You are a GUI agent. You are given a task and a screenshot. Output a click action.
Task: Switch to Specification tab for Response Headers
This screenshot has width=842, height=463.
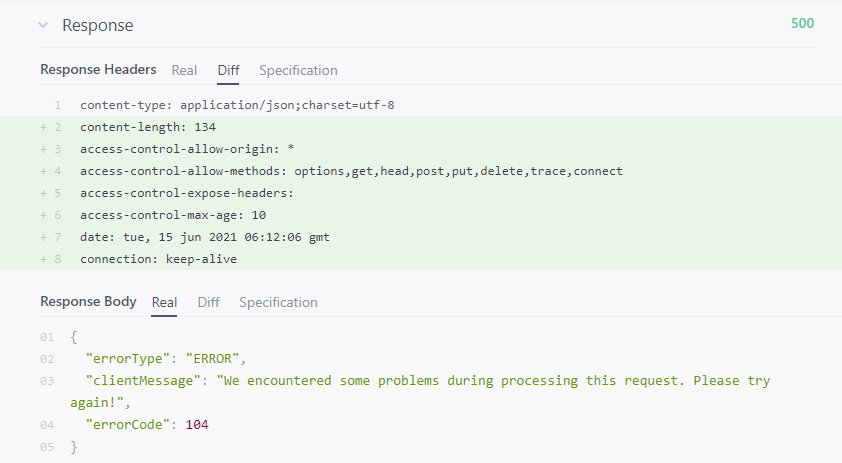coord(298,70)
